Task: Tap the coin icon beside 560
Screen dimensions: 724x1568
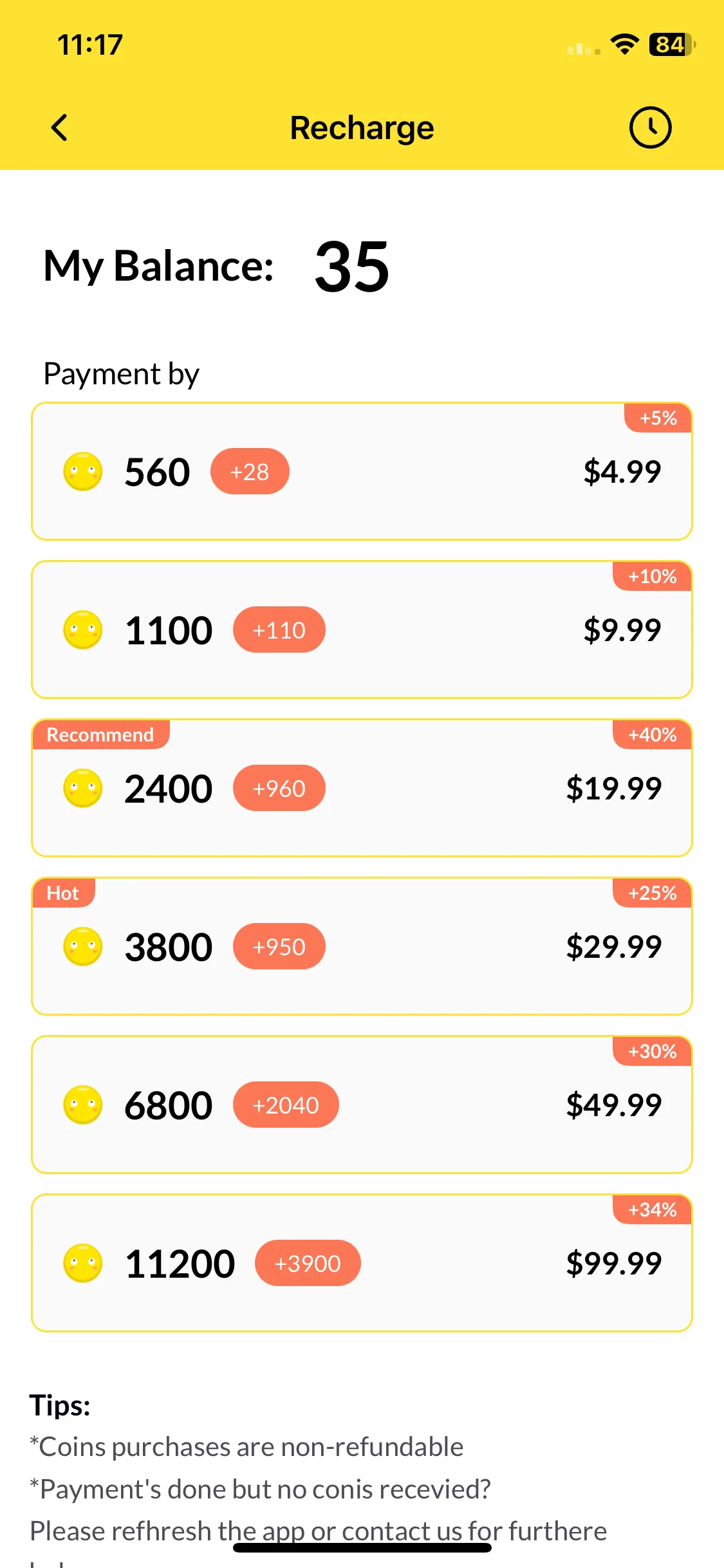Action: click(83, 472)
